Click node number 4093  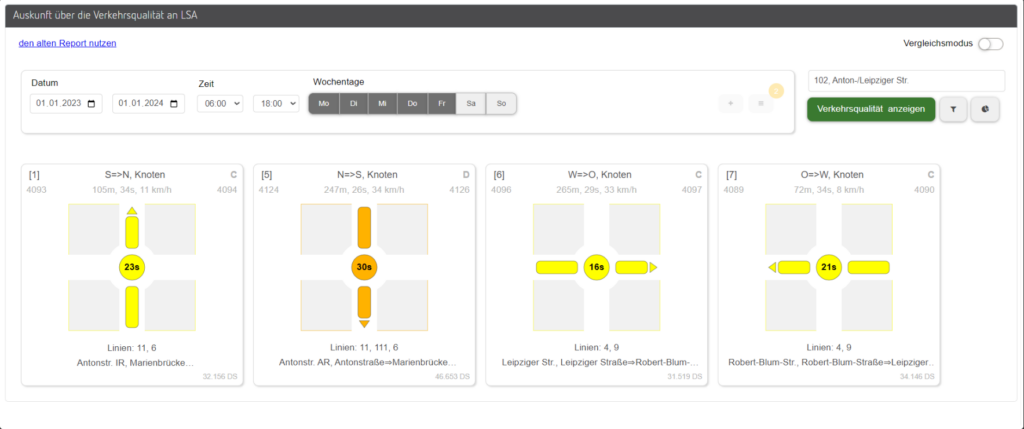click(37, 190)
